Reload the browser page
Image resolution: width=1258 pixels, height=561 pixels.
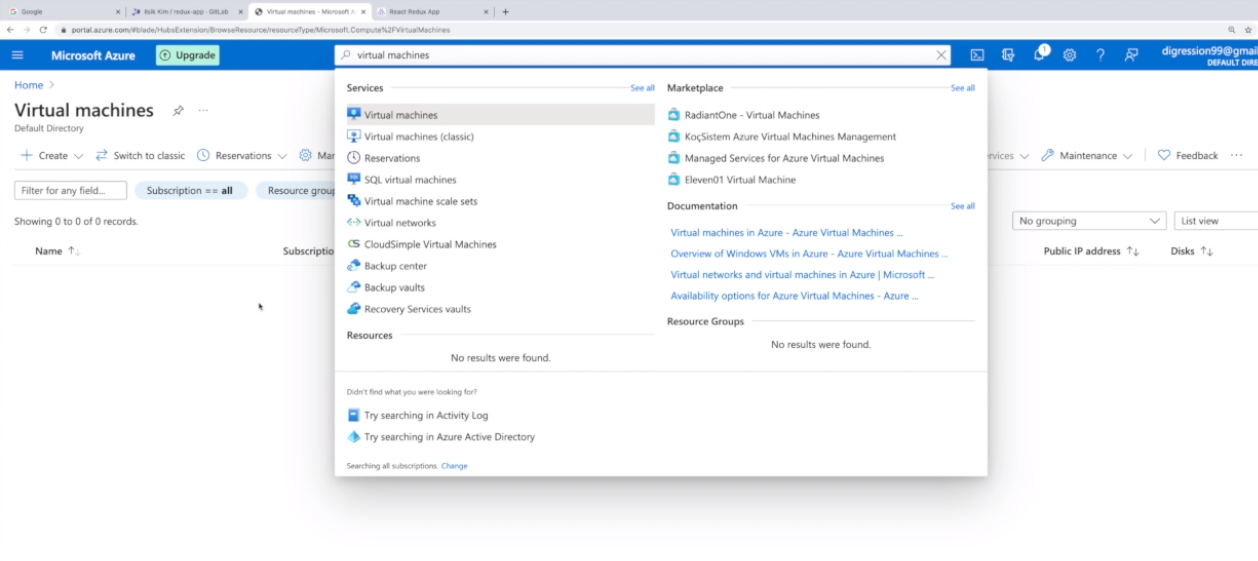coord(43,30)
